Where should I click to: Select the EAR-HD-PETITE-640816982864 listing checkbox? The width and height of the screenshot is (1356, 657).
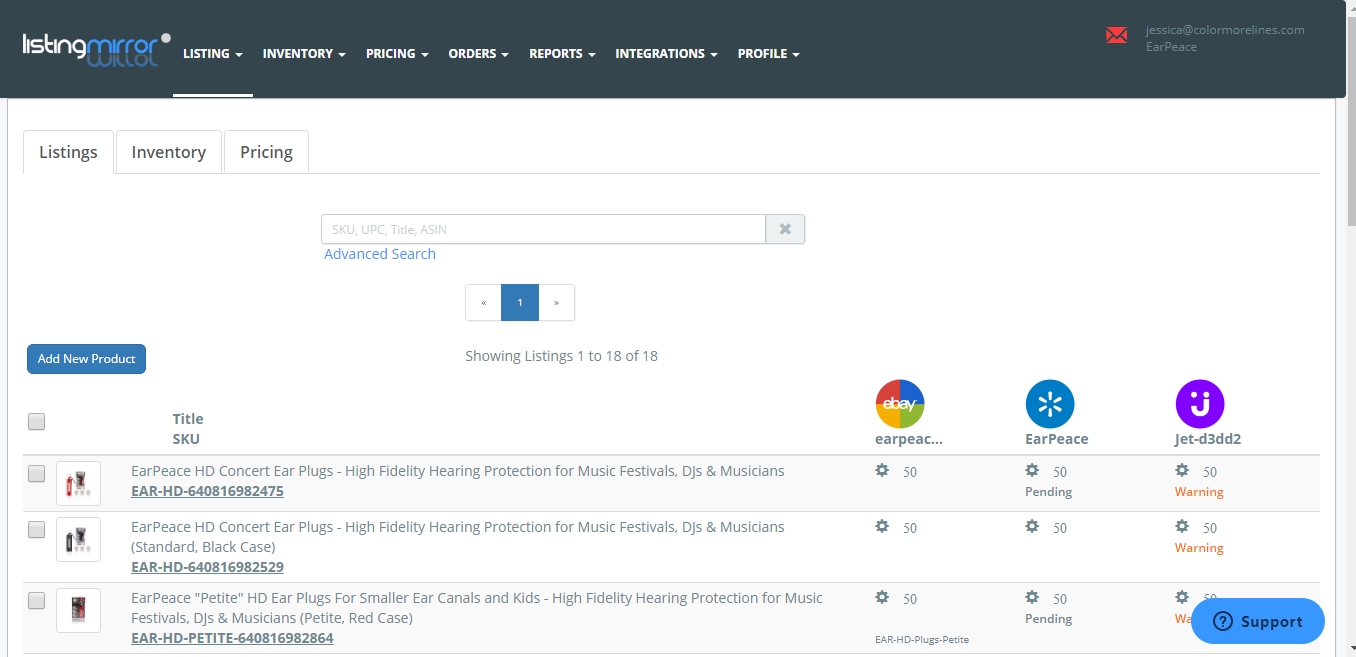[x=37, y=601]
